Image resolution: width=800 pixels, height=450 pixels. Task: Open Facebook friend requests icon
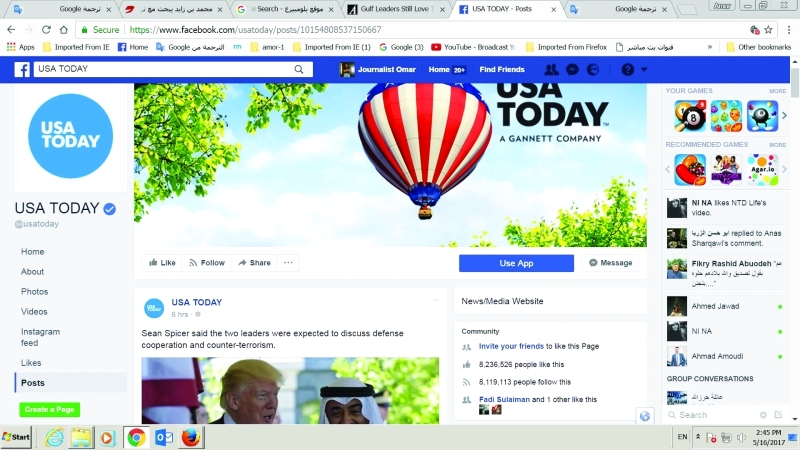(x=551, y=69)
